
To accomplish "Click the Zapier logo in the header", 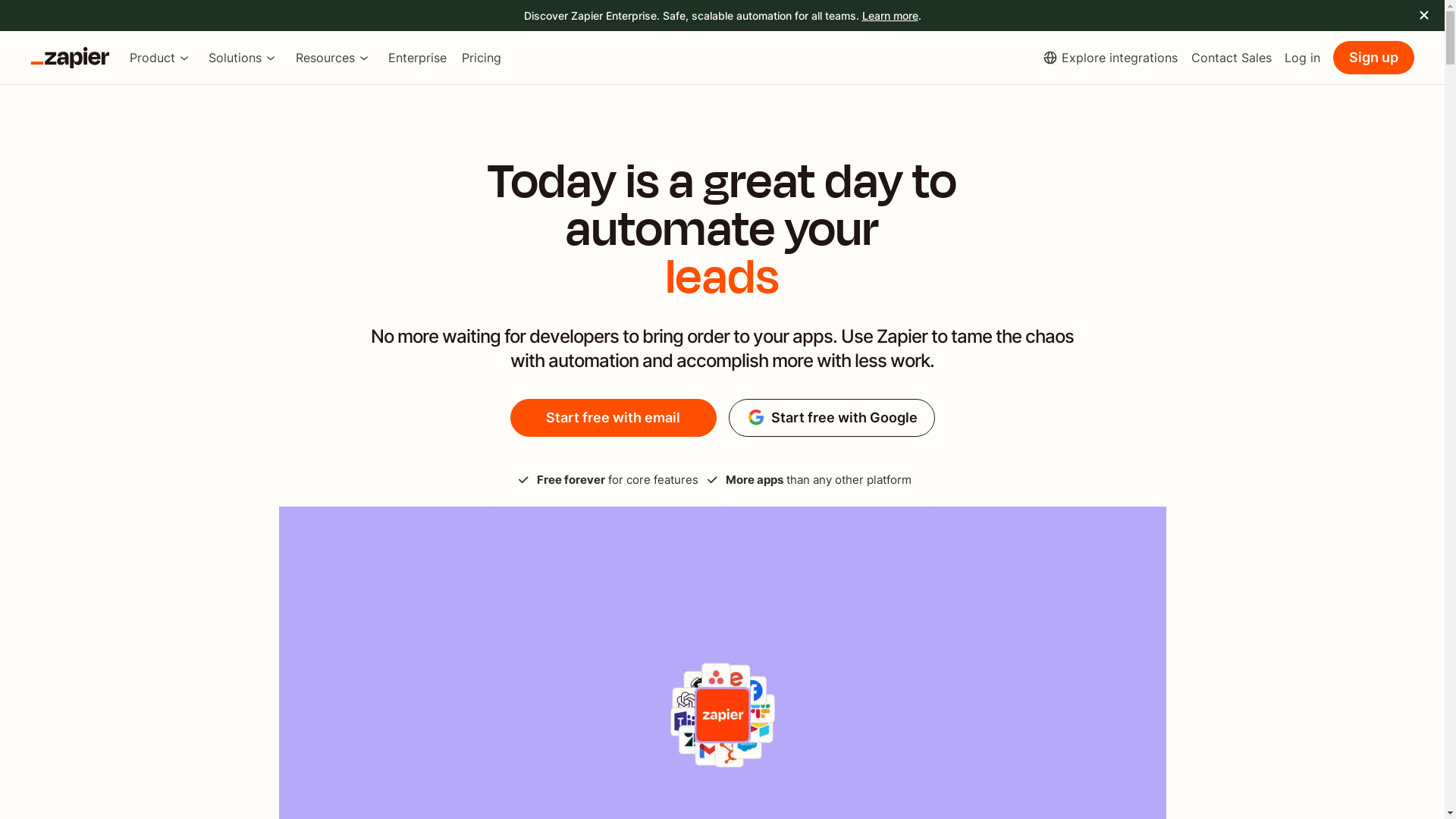I will 70,58.
